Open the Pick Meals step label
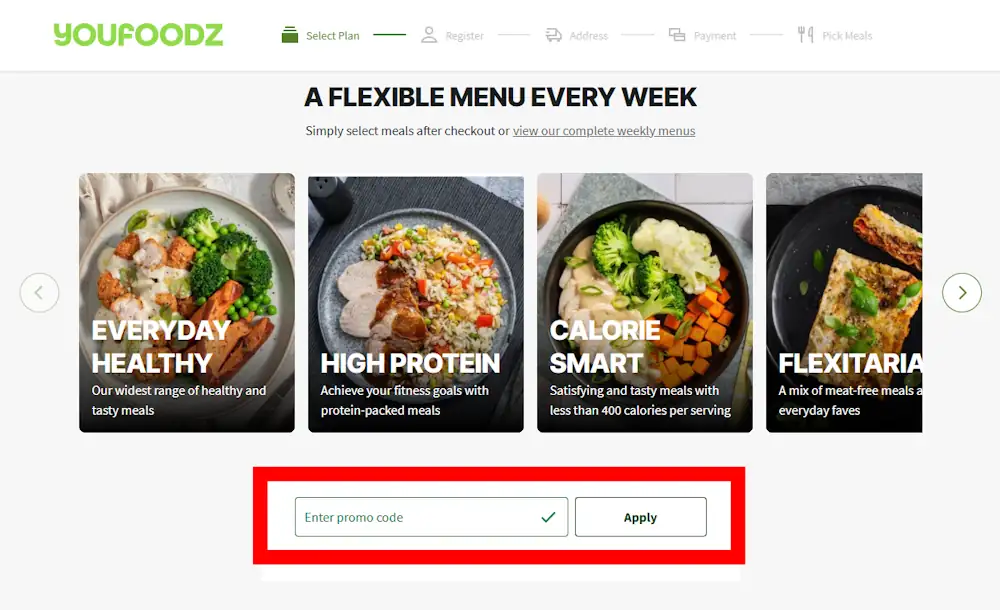Viewport: 1000px width, 610px height. pos(847,36)
